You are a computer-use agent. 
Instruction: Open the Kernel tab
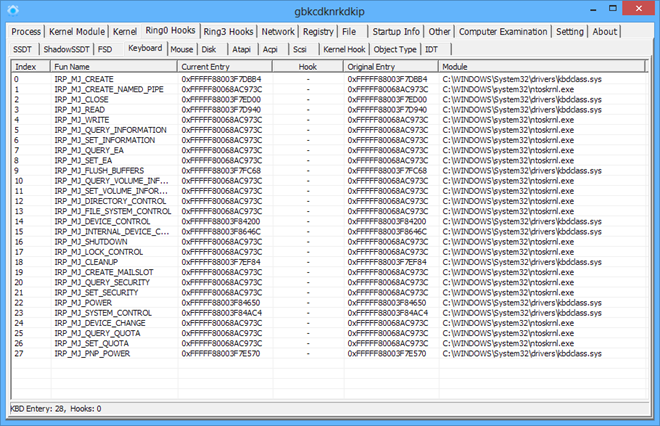tap(125, 32)
